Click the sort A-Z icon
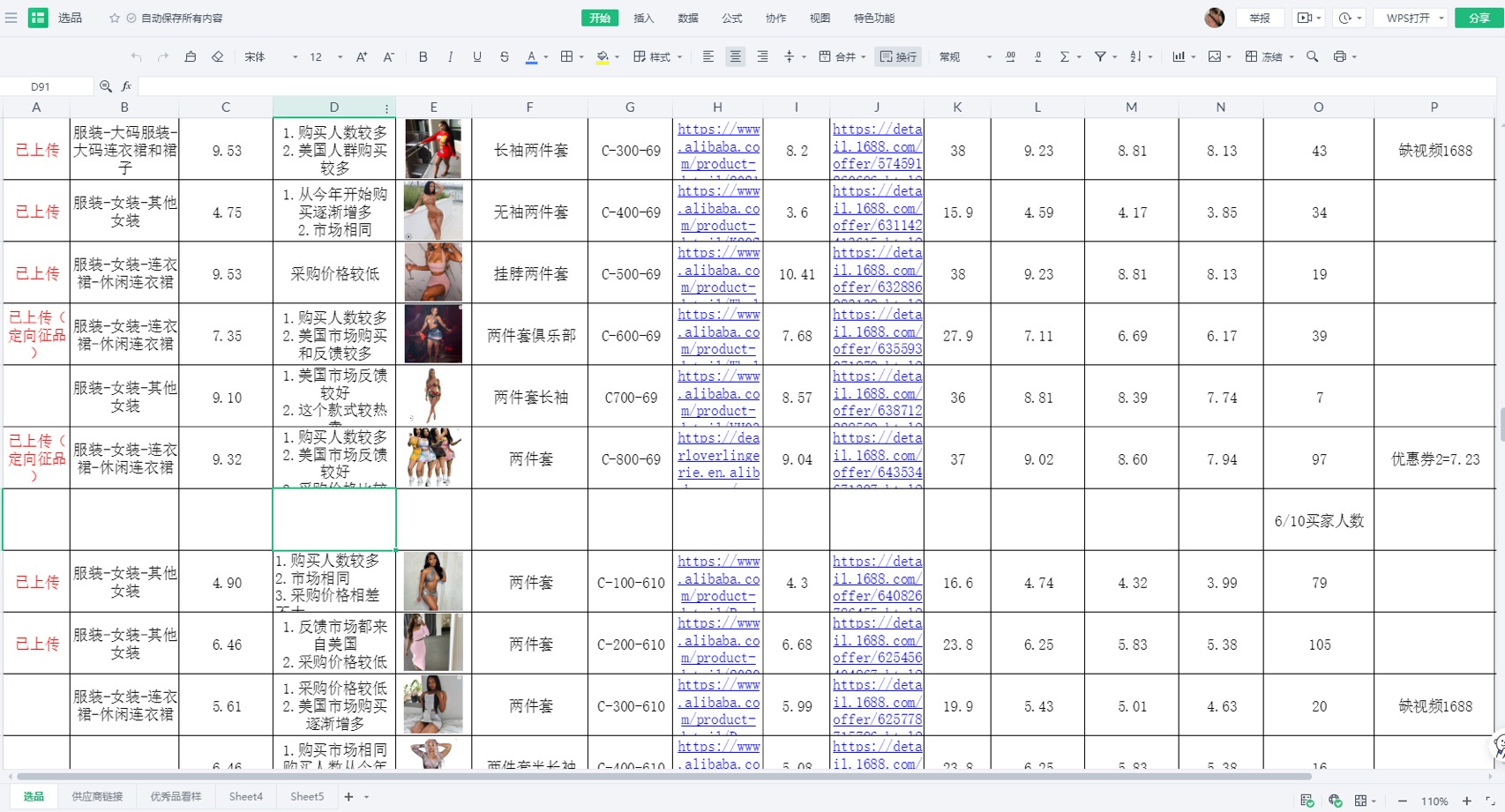 (1135, 56)
